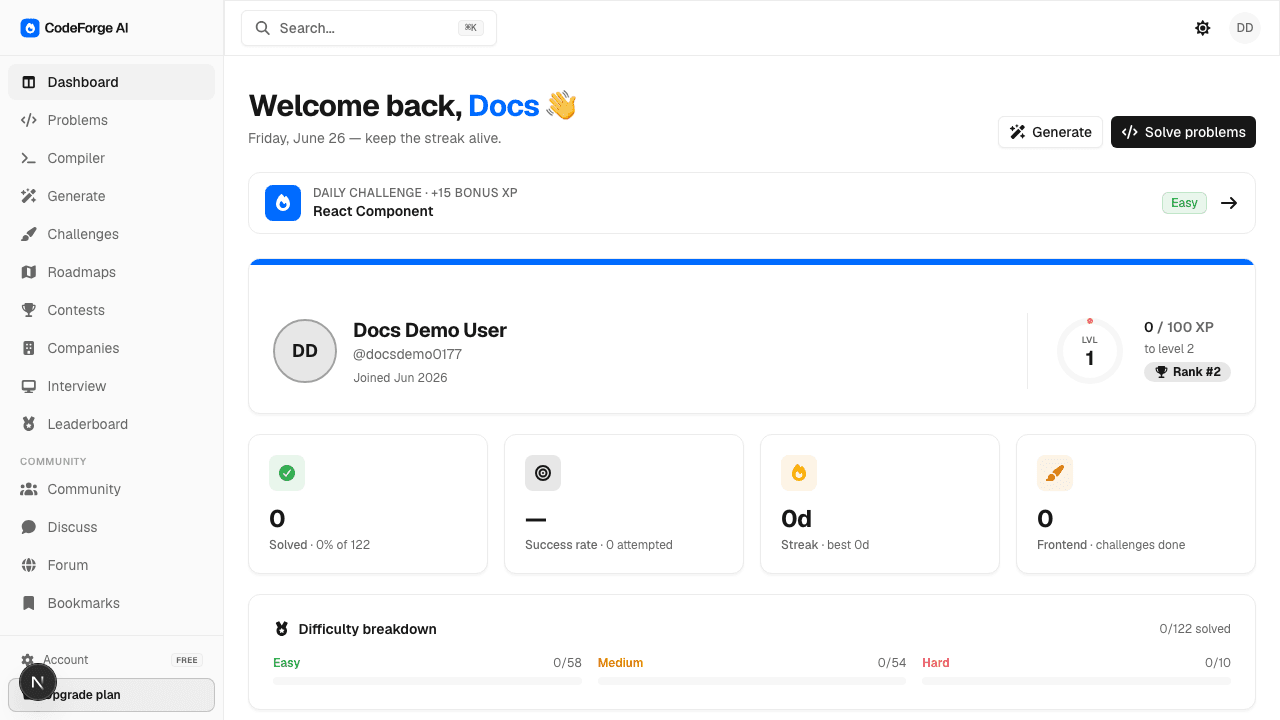This screenshot has height=720, width=1280.
Task: Click the Generate button in header
Action: (x=1050, y=132)
